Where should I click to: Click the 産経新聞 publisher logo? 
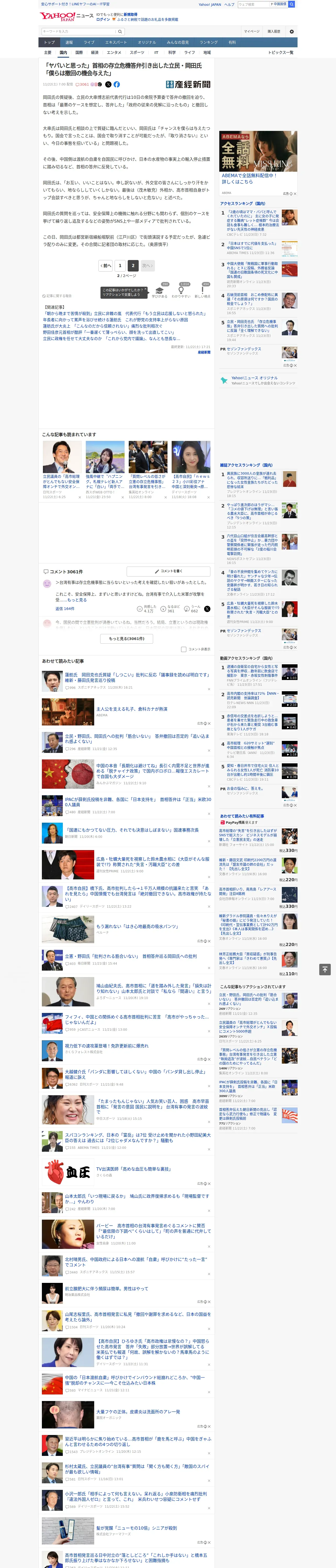click(188, 85)
